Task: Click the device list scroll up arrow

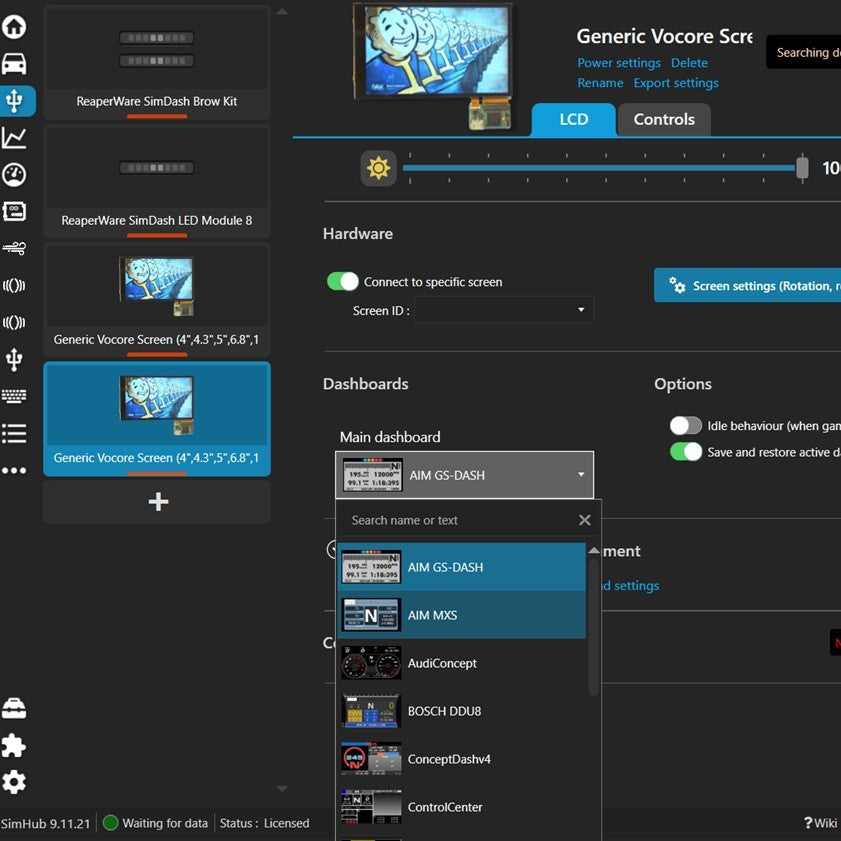Action: point(282,11)
